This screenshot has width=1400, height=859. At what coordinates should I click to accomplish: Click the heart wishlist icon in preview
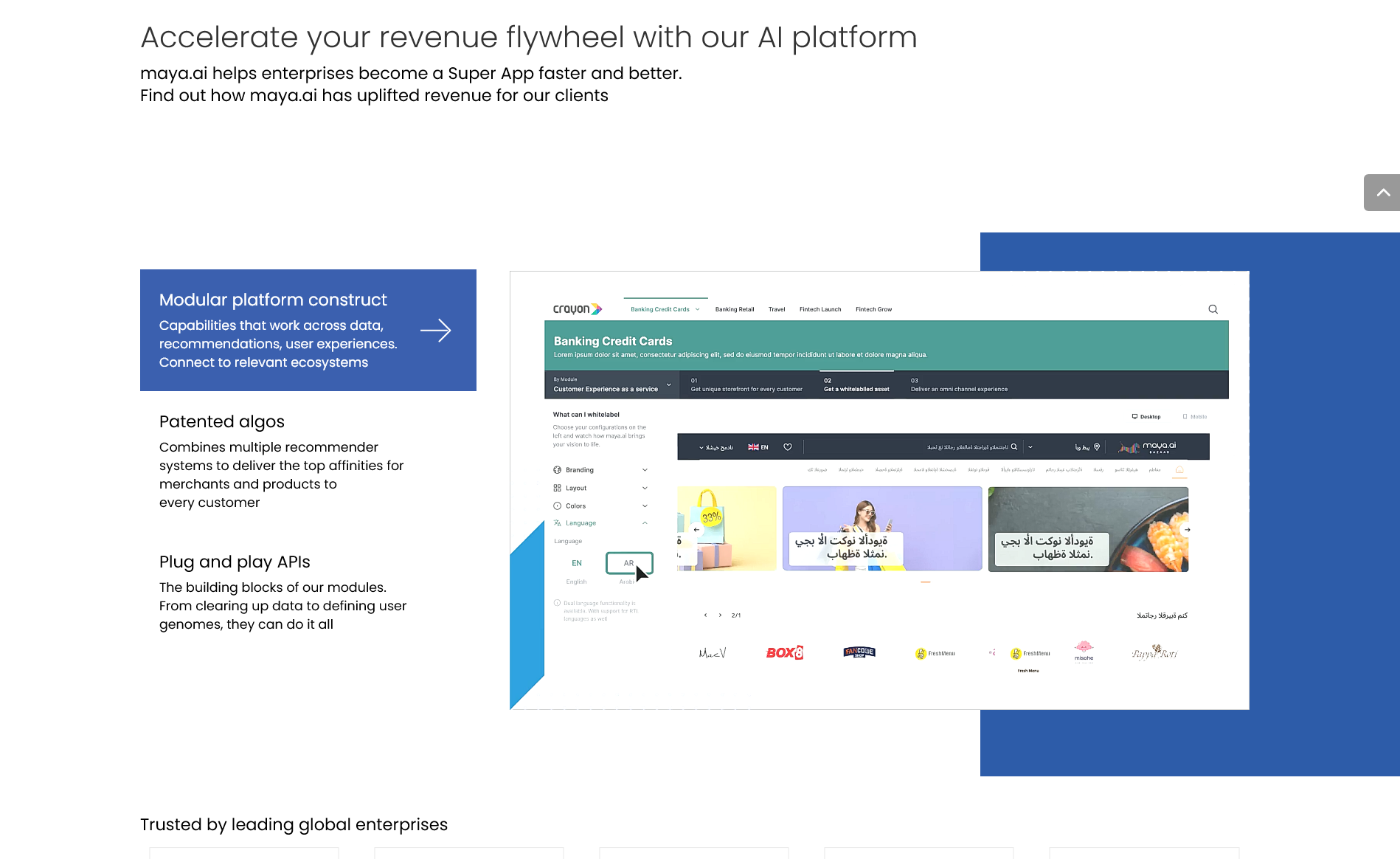pyautogui.click(x=788, y=447)
